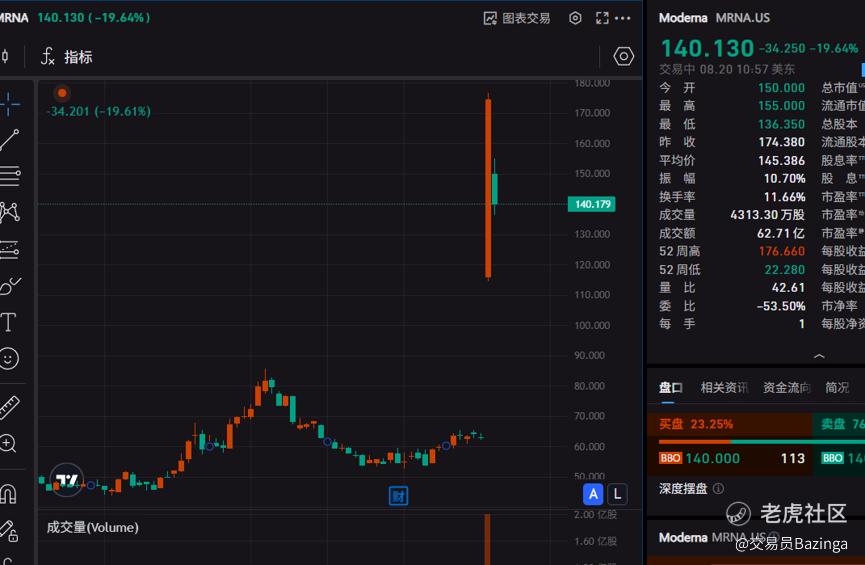Click the 买盘 23.25% bid ratio label
The height and width of the screenshot is (565, 865).
click(x=696, y=424)
